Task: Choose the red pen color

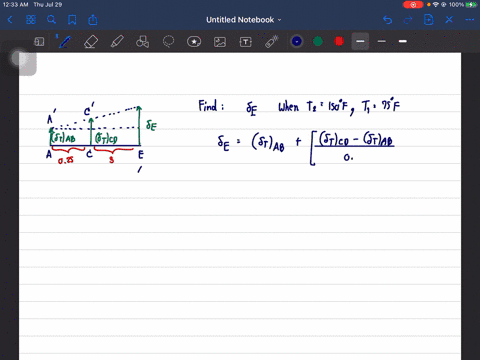Action: click(x=339, y=42)
